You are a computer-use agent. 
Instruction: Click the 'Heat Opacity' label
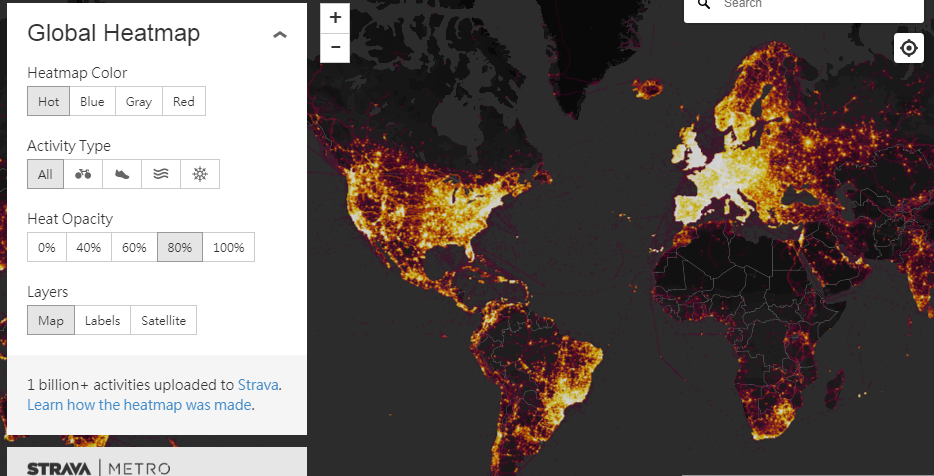70,219
